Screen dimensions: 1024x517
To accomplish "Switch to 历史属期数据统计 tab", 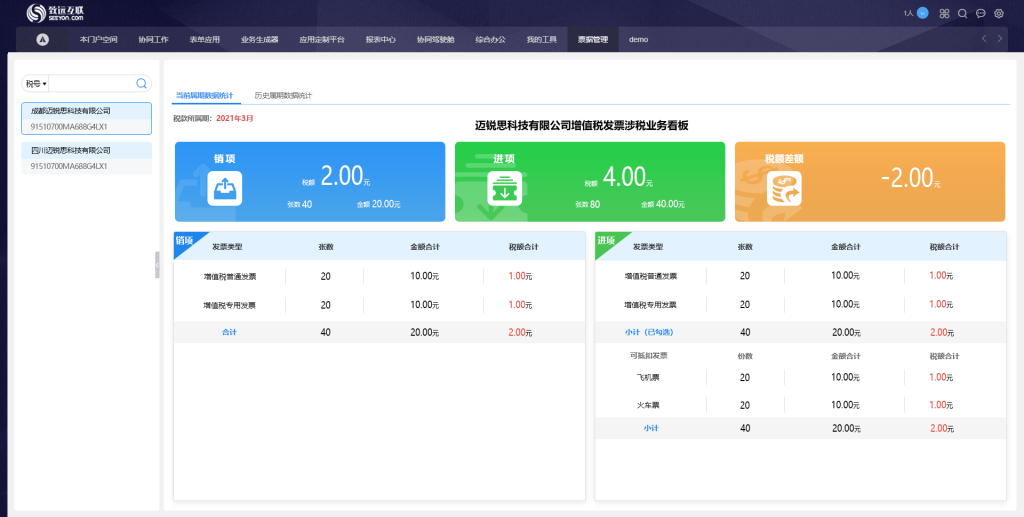I will click(x=283, y=96).
